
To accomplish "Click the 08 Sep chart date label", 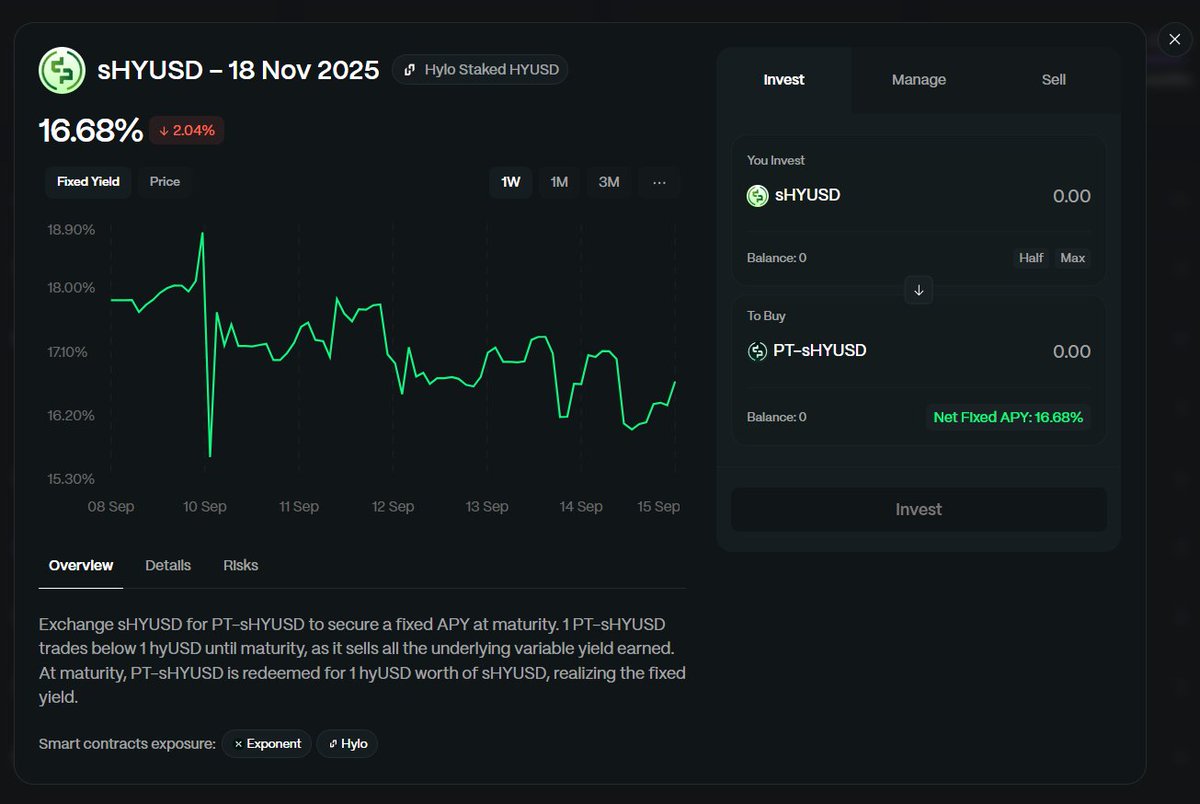I will click(x=111, y=507).
